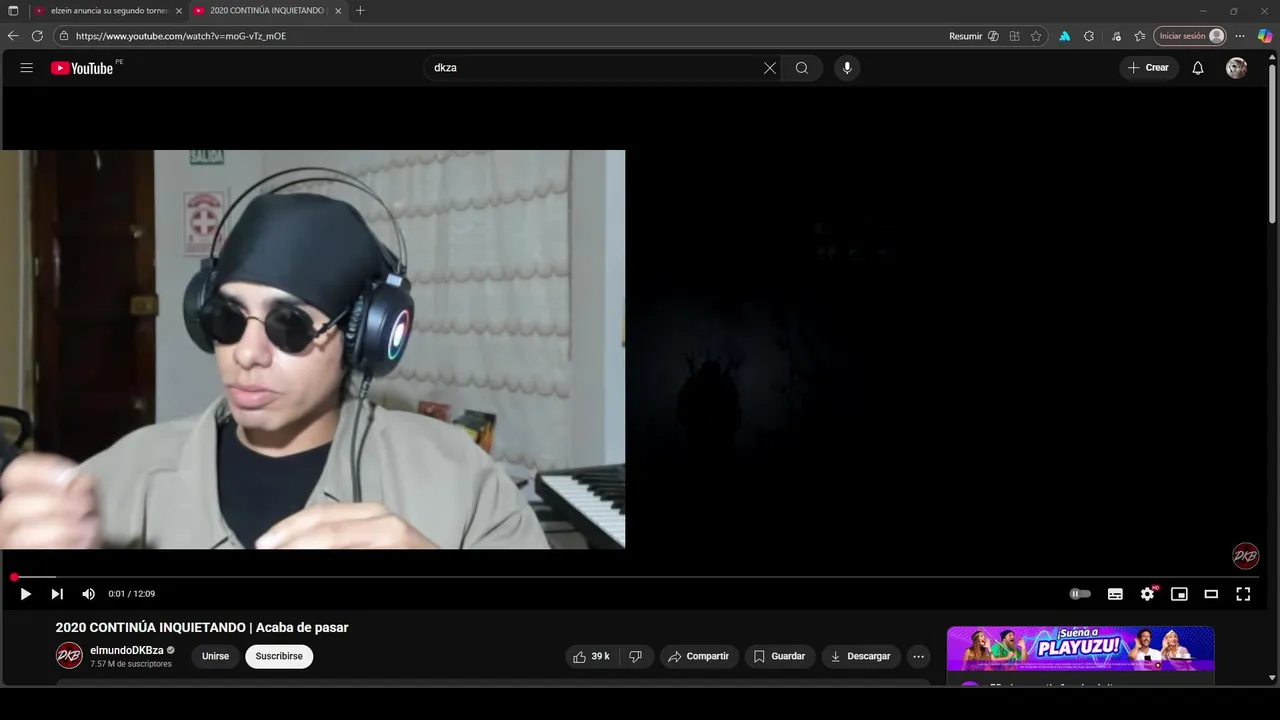The width and height of the screenshot is (1280, 720).
Task: Reload the page
Action: click(x=37, y=36)
